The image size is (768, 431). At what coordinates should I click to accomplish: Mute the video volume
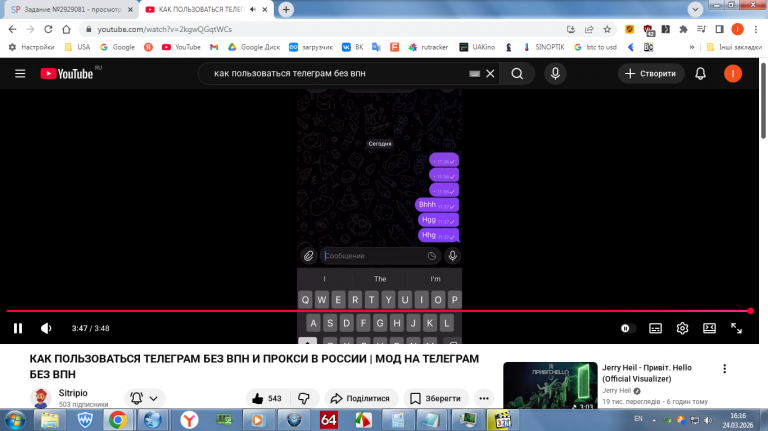[46, 328]
